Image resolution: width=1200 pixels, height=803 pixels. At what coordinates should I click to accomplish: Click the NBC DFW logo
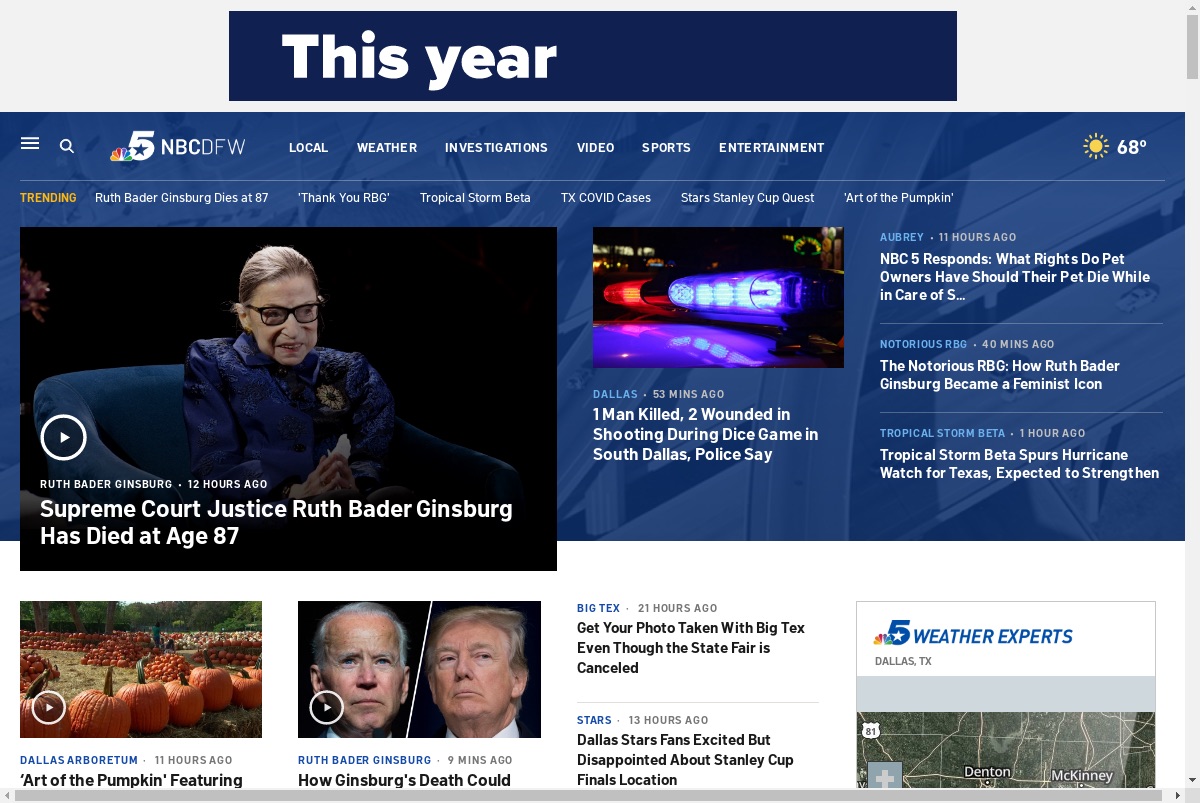pyautogui.click(x=177, y=146)
